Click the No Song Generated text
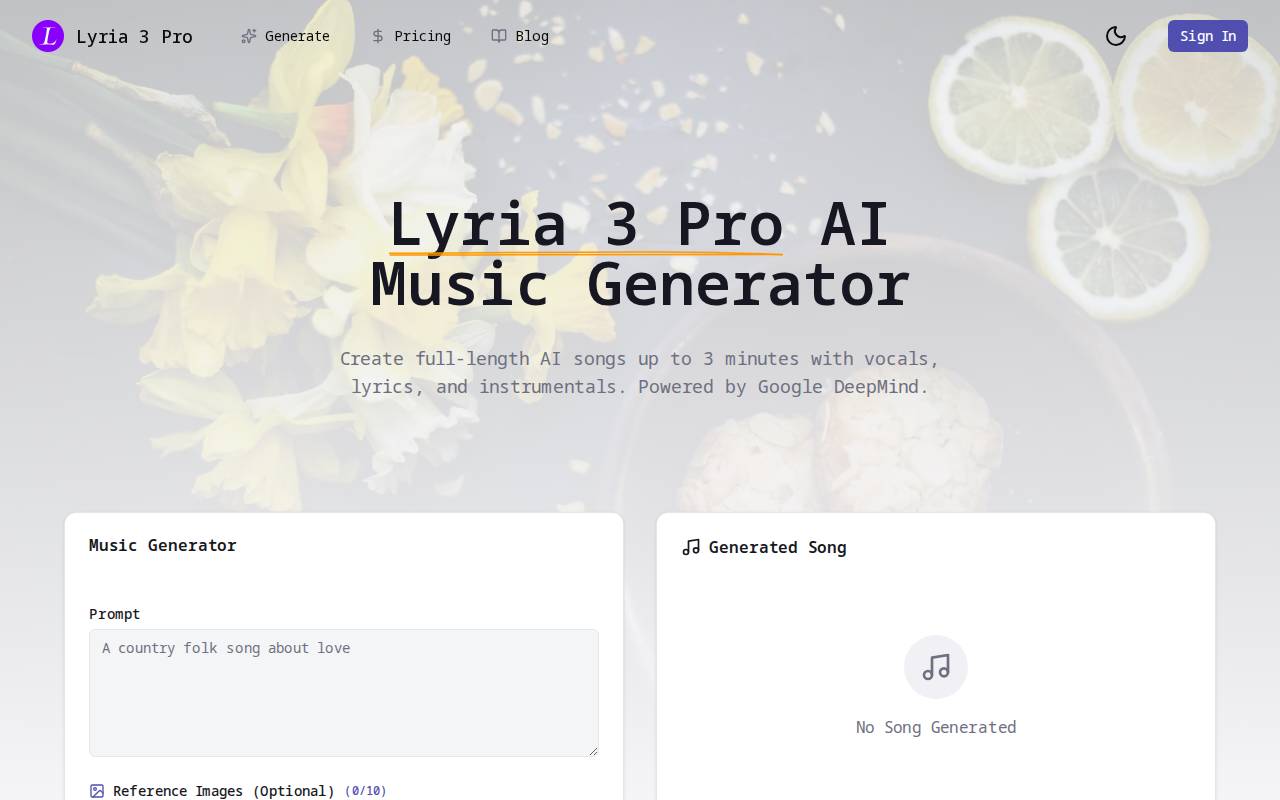Screen dimensions: 1280x800 tap(936, 727)
